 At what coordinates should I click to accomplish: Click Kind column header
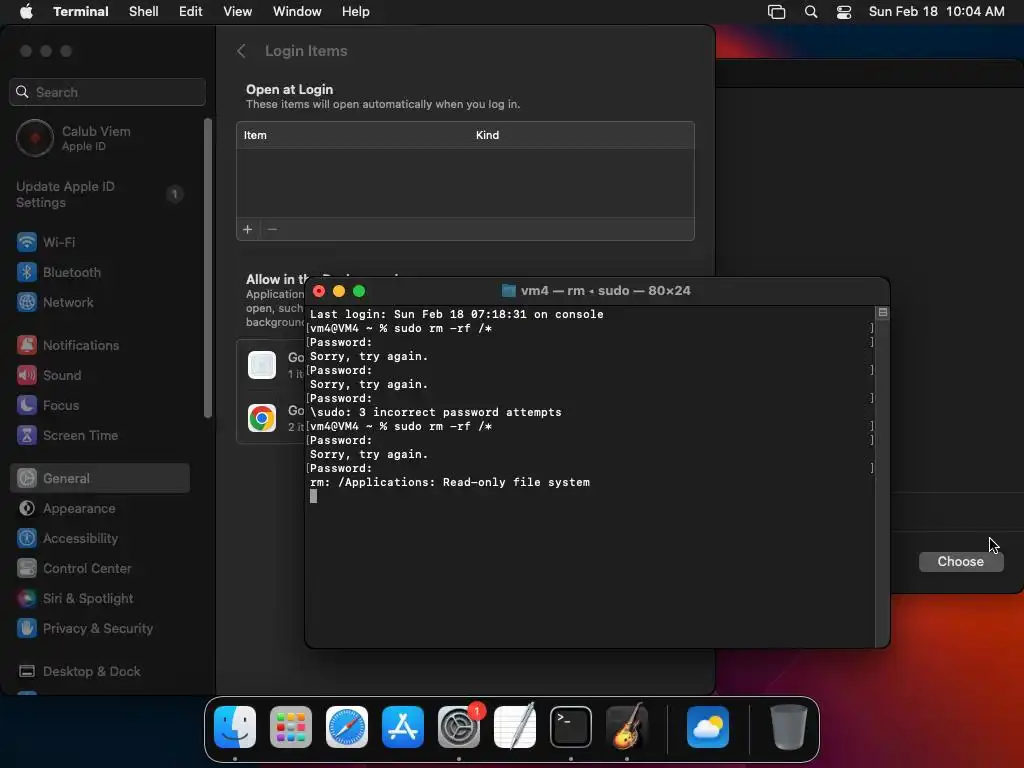pyautogui.click(x=487, y=135)
